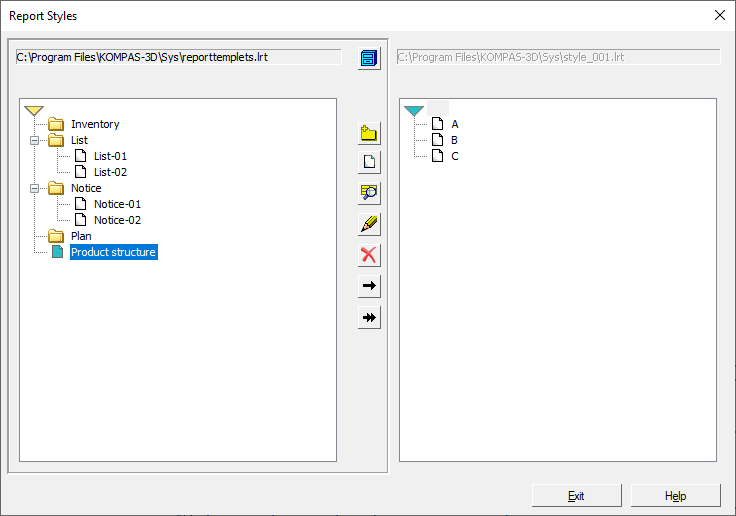Click the red X delete icon

[369, 255]
